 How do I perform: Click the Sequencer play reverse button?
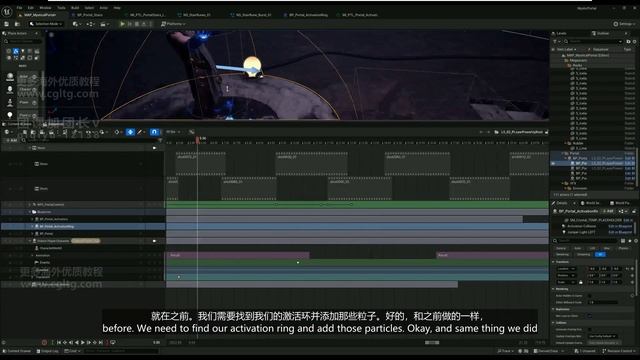click(77, 342)
